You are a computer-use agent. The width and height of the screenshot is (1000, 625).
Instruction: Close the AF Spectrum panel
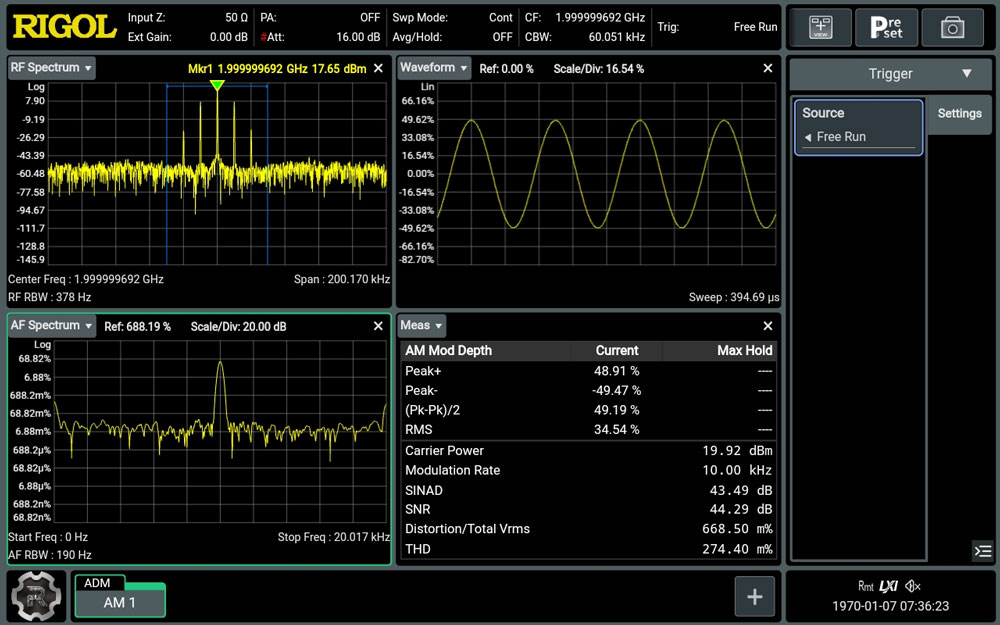(378, 326)
